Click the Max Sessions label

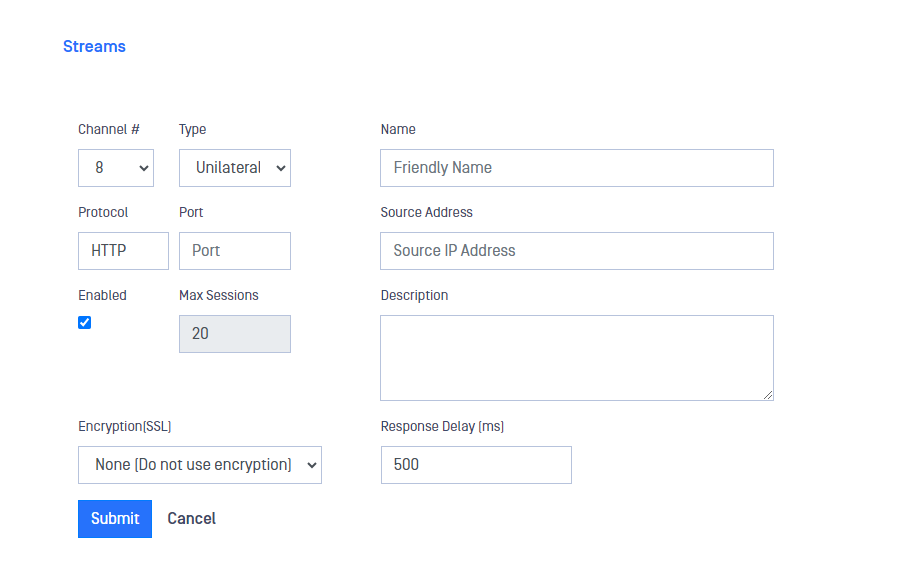[x=219, y=295]
